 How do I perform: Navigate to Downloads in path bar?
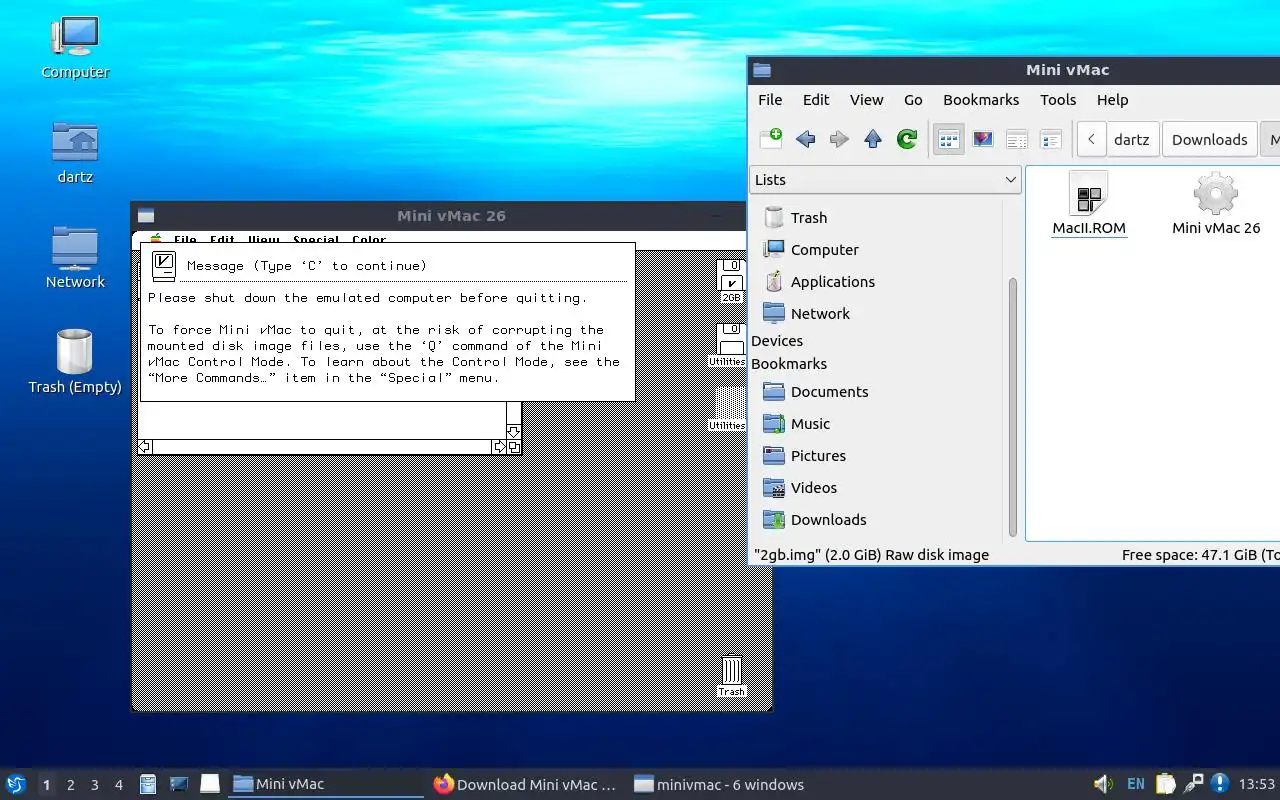pyautogui.click(x=1210, y=140)
